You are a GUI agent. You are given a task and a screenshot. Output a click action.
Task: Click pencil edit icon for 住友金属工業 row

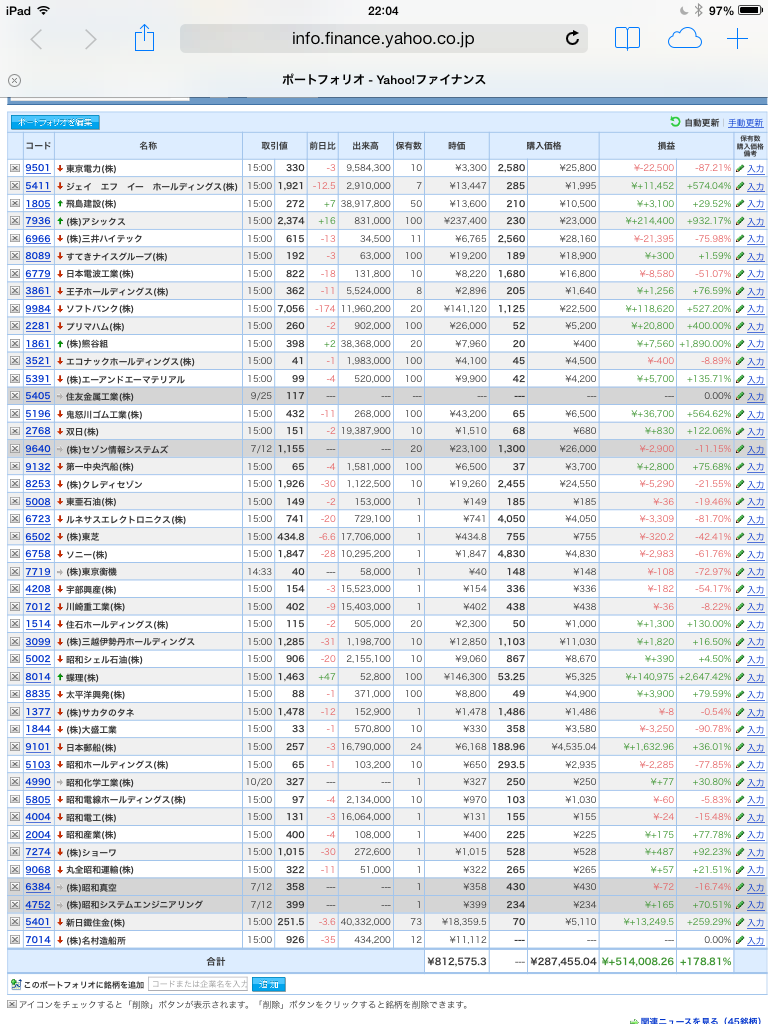pos(740,396)
